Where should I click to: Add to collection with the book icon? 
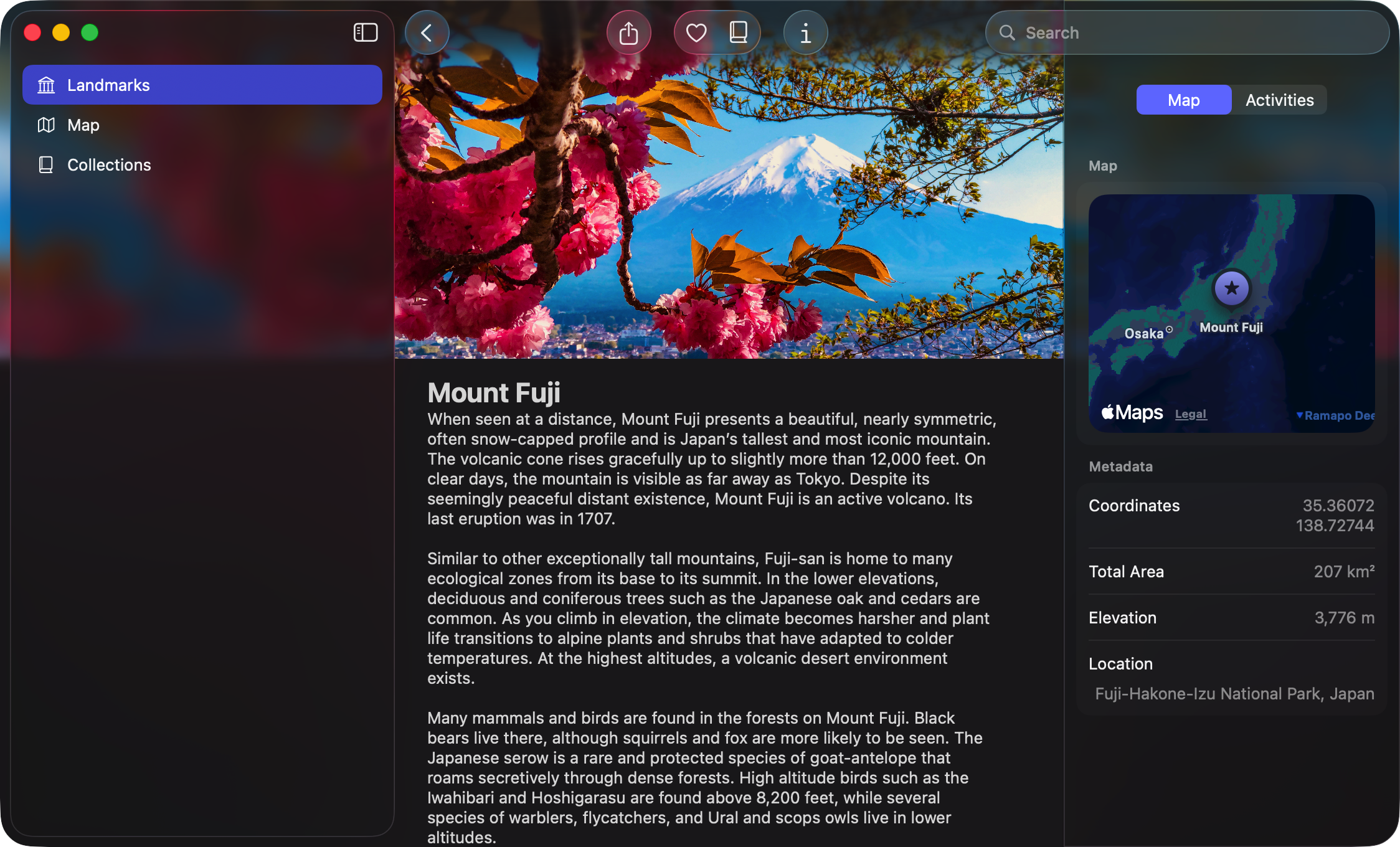(738, 32)
